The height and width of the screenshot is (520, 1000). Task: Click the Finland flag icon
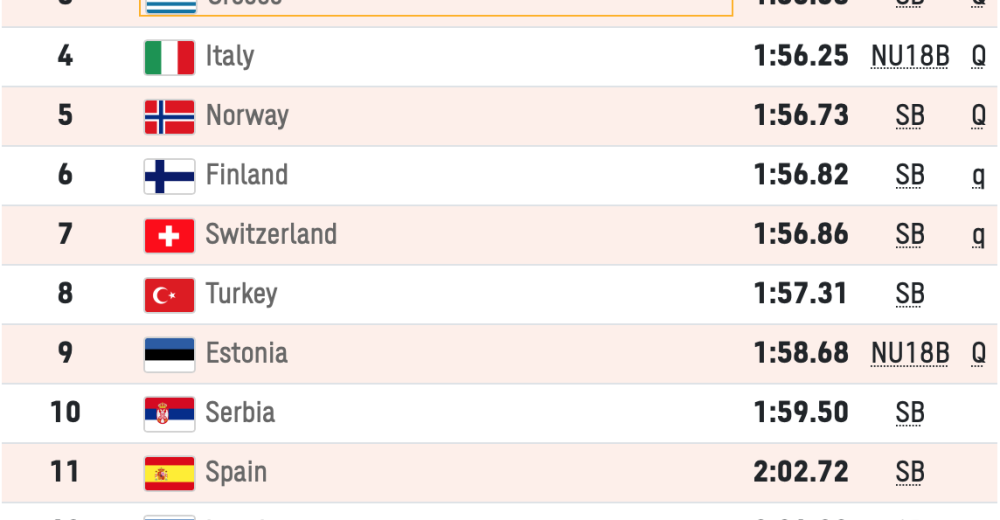(x=169, y=176)
